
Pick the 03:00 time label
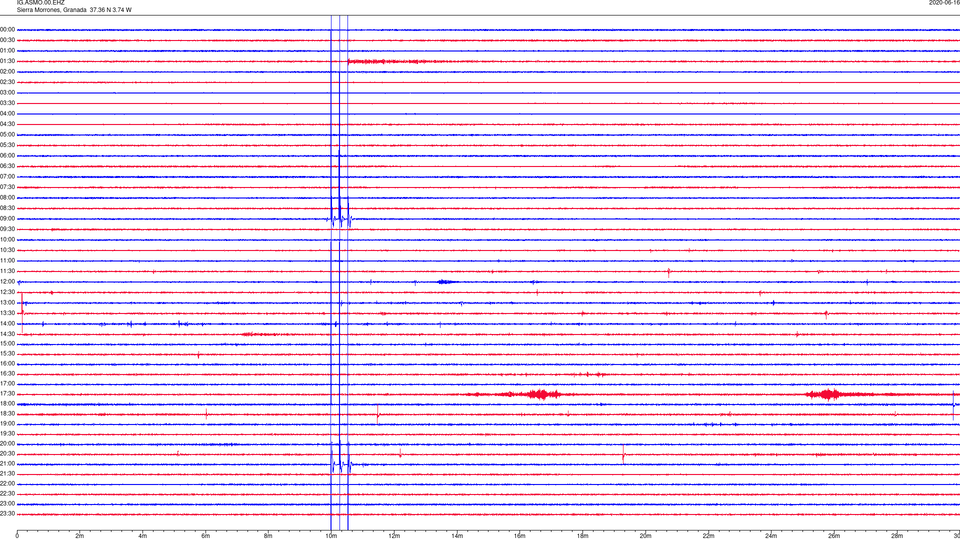(x=7, y=92)
